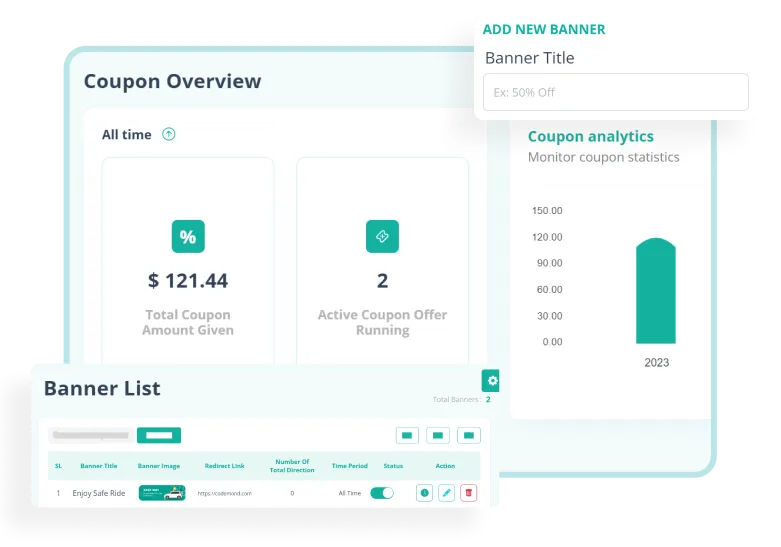Click the 120.00 value on chart axis

click(547, 237)
